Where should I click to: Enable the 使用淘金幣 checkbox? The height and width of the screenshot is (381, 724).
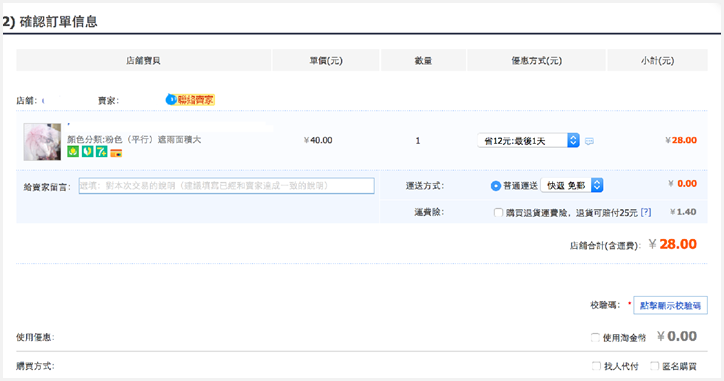[596, 338]
